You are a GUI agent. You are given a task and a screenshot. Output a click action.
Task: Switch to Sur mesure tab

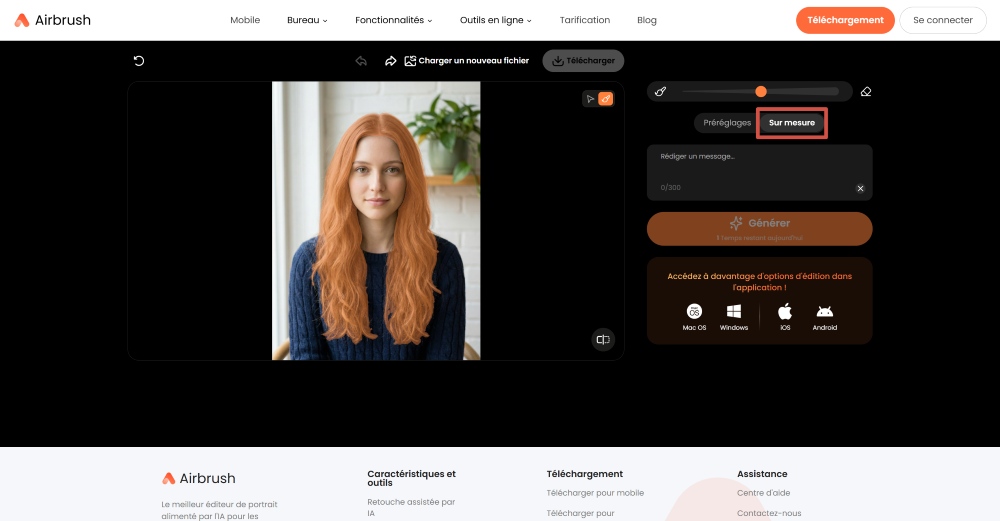point(791,122)
